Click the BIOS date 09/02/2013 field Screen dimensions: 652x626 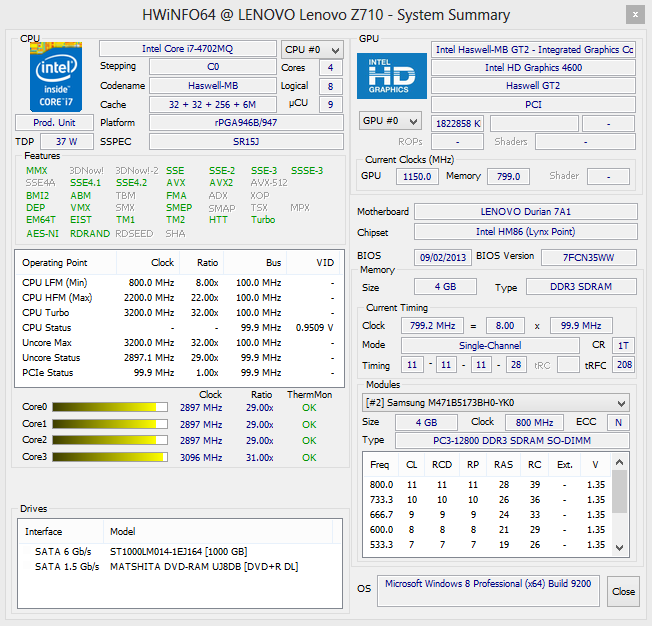pos(443,257)
